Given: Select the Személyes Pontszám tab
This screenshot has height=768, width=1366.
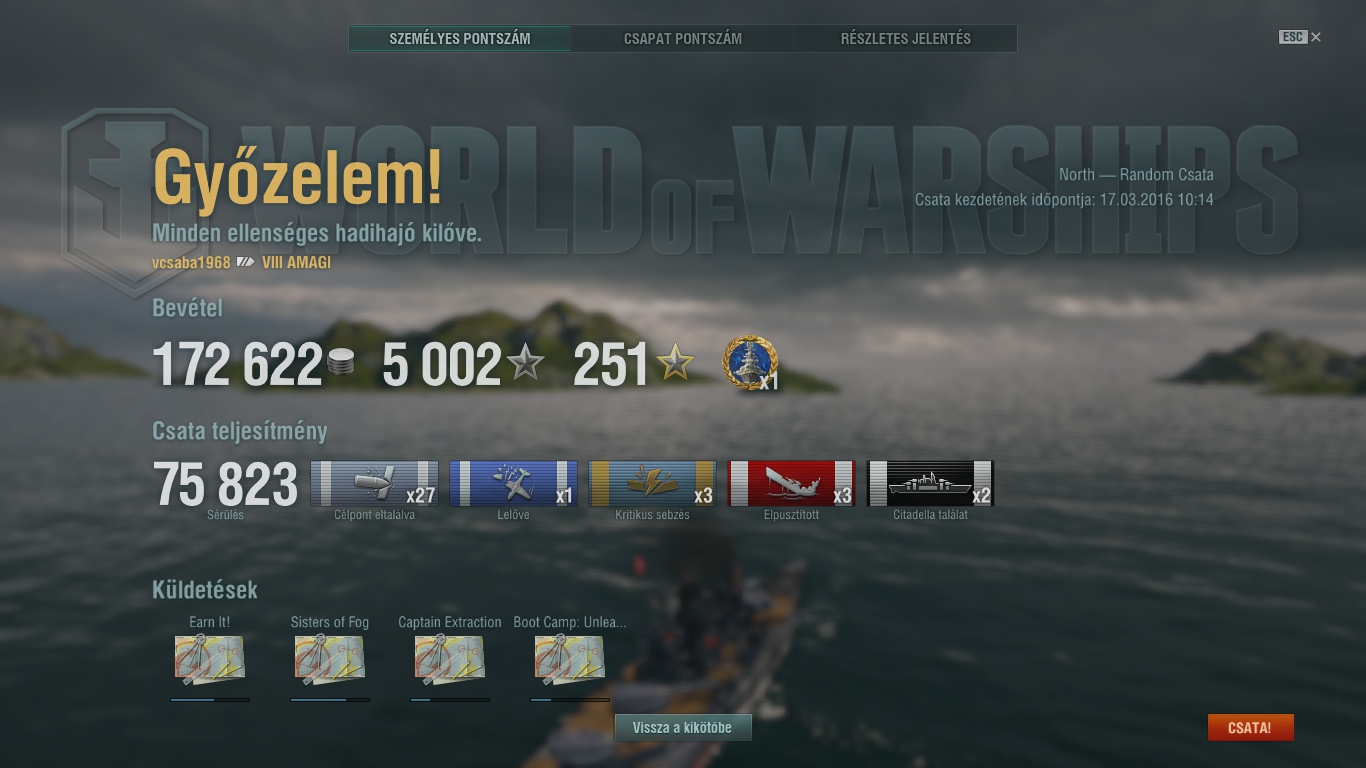Looking at the screenshot, I should [x=460, y=39].
